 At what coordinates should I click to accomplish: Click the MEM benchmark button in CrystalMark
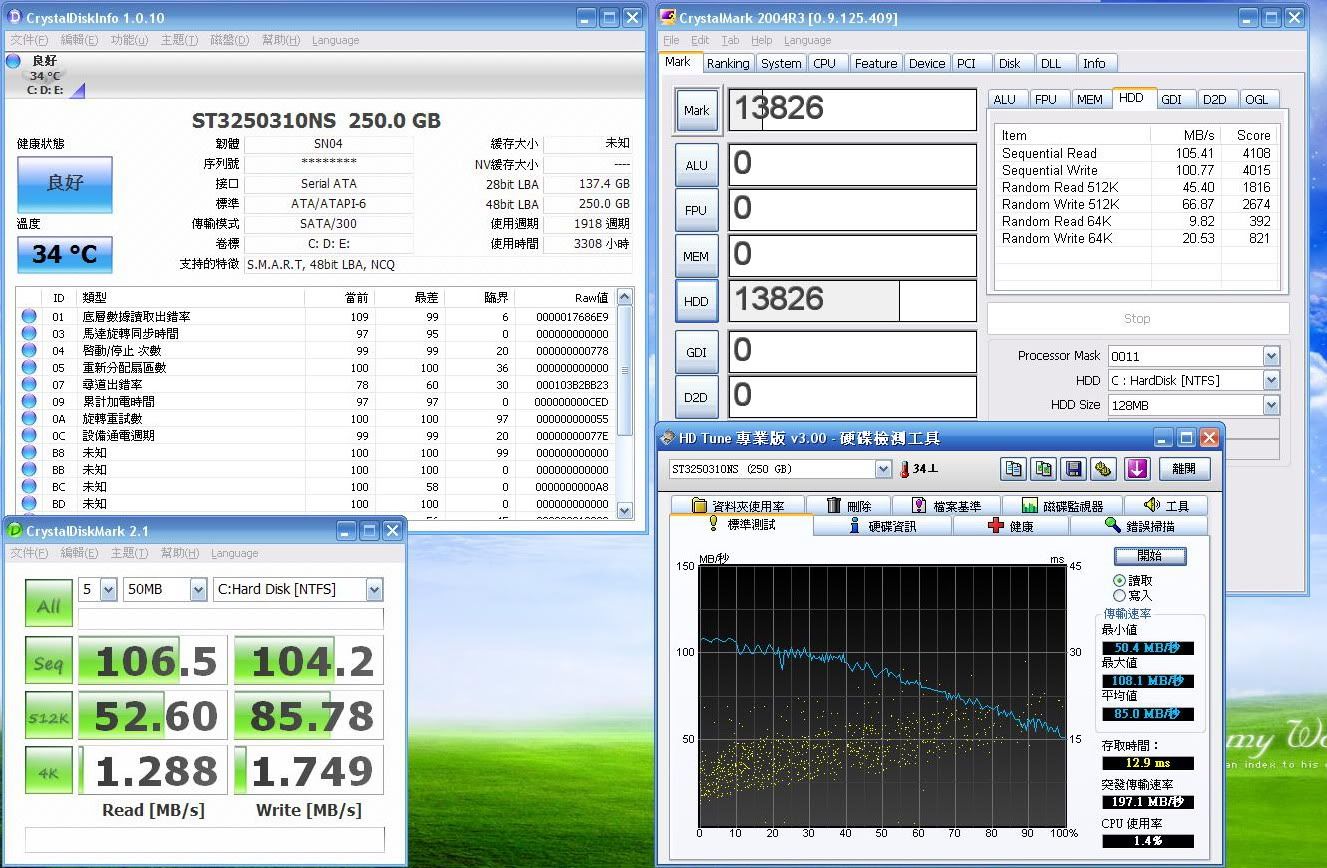pos(697,256)
